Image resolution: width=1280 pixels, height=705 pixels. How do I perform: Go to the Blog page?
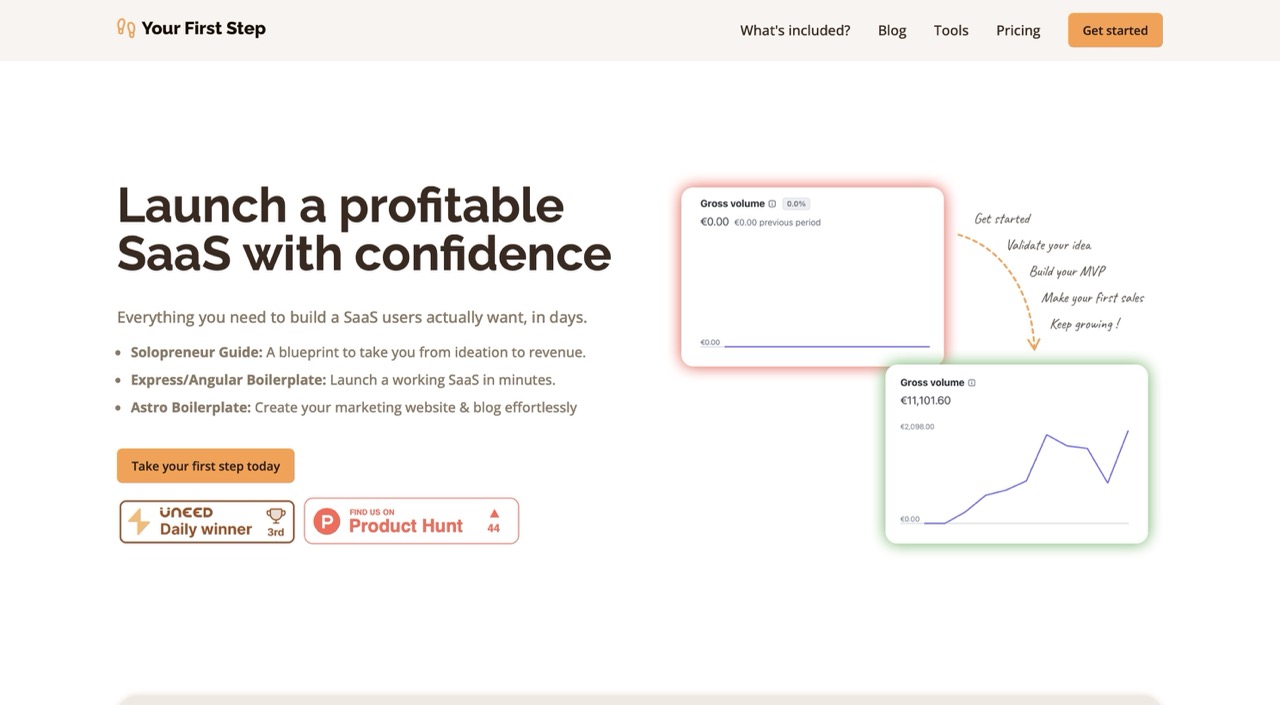pos(892,30)
